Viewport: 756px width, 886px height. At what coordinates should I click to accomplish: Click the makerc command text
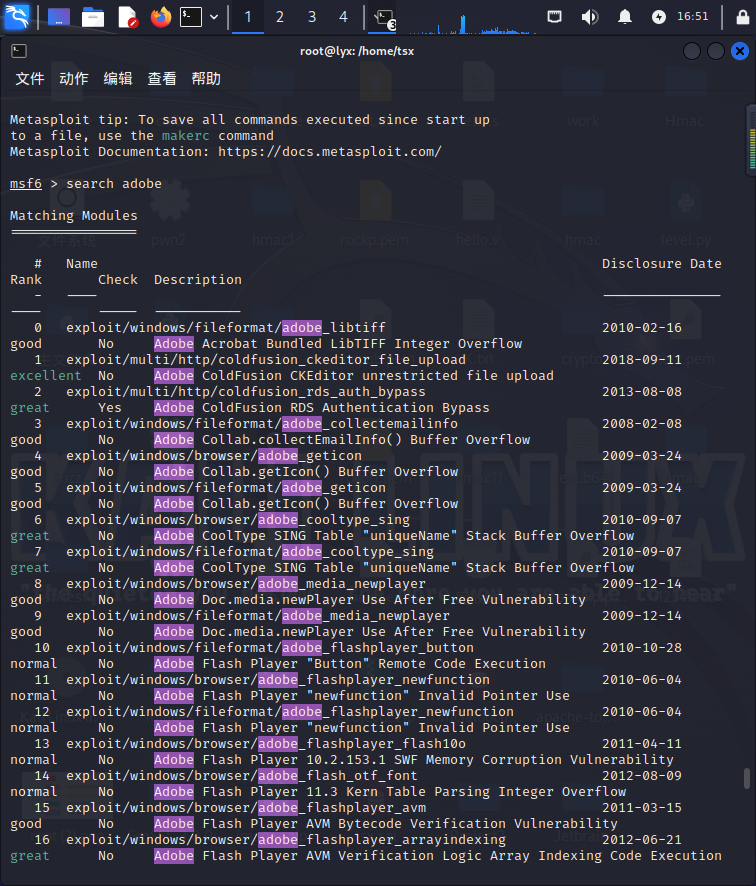point(185,136)
